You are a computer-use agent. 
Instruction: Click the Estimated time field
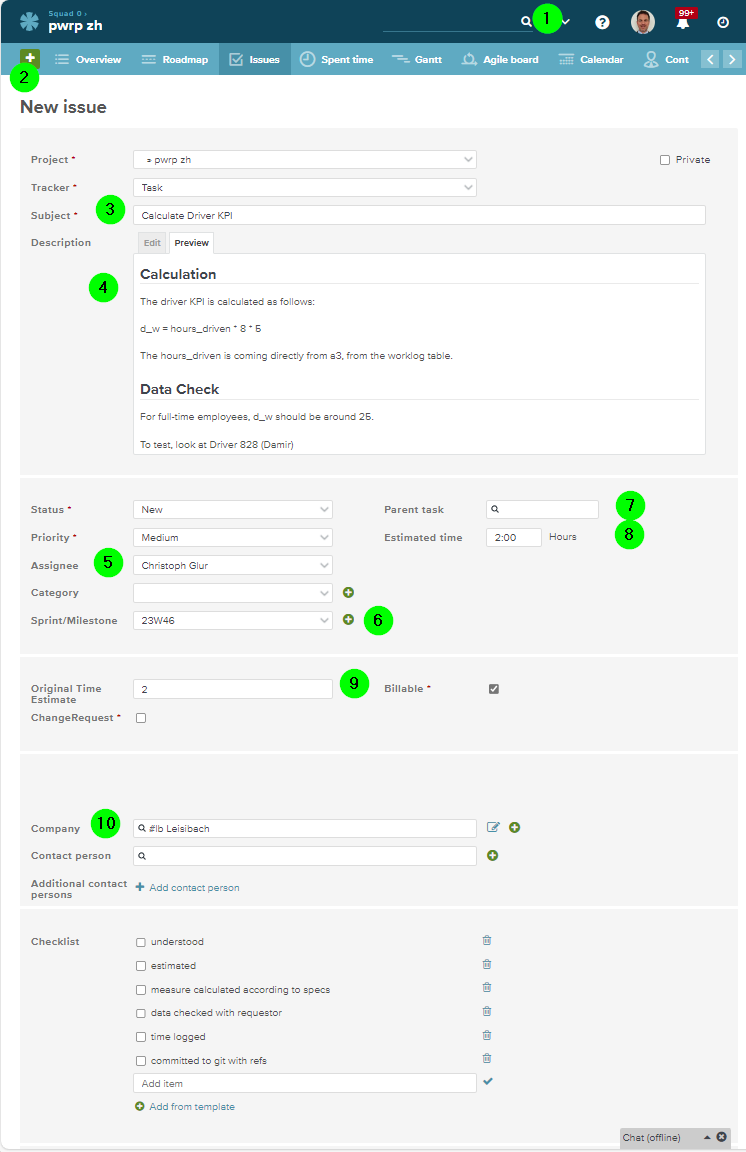pos(514,537)
